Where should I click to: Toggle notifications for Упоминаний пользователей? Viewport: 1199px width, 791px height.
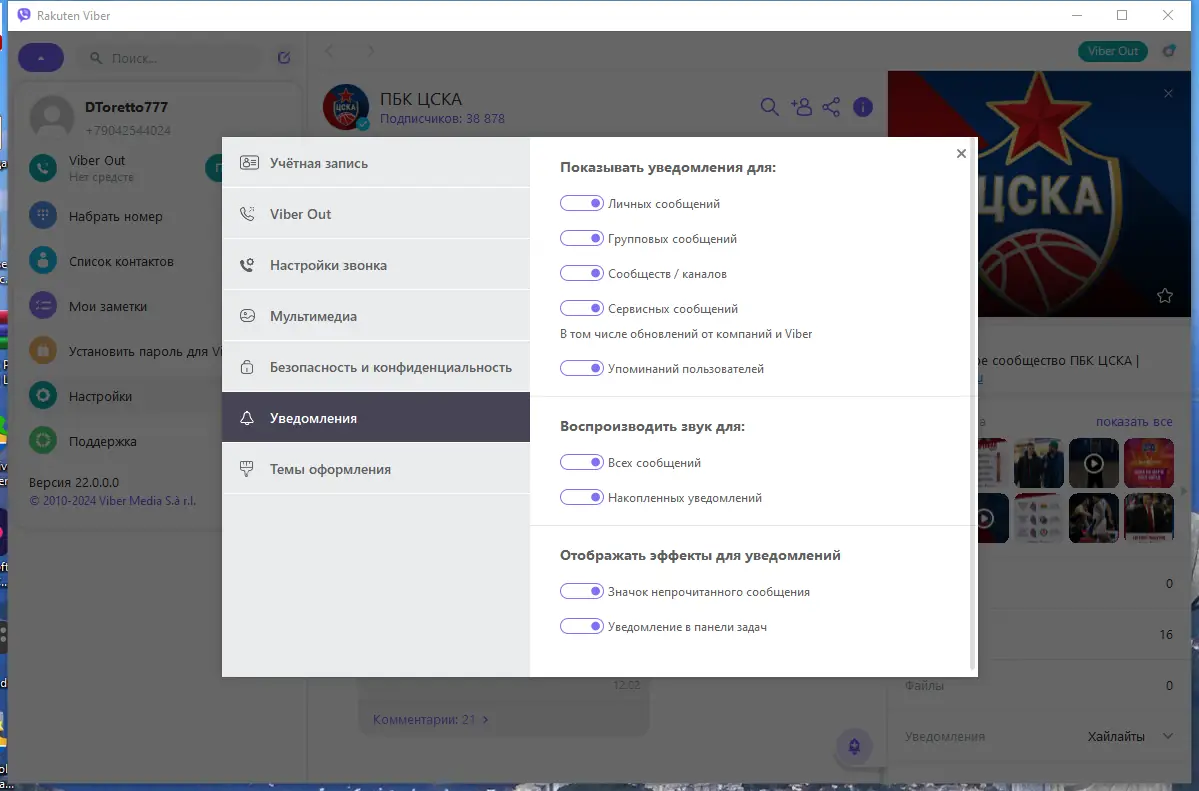[x=581, y=368]
